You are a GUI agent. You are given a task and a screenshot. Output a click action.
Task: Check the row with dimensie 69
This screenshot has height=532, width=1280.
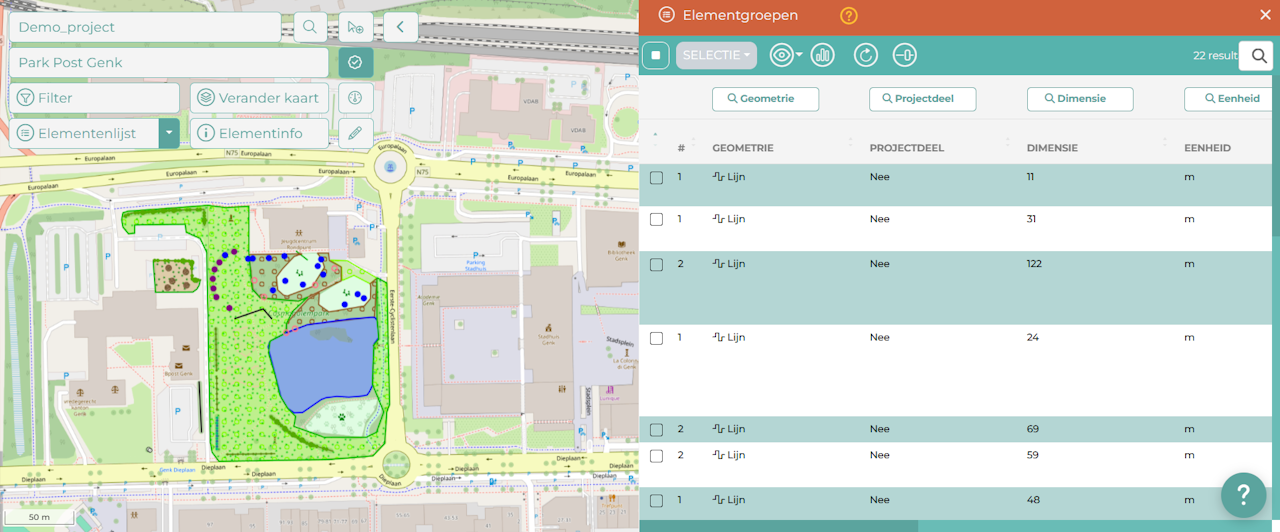click(x=656, y=430)
